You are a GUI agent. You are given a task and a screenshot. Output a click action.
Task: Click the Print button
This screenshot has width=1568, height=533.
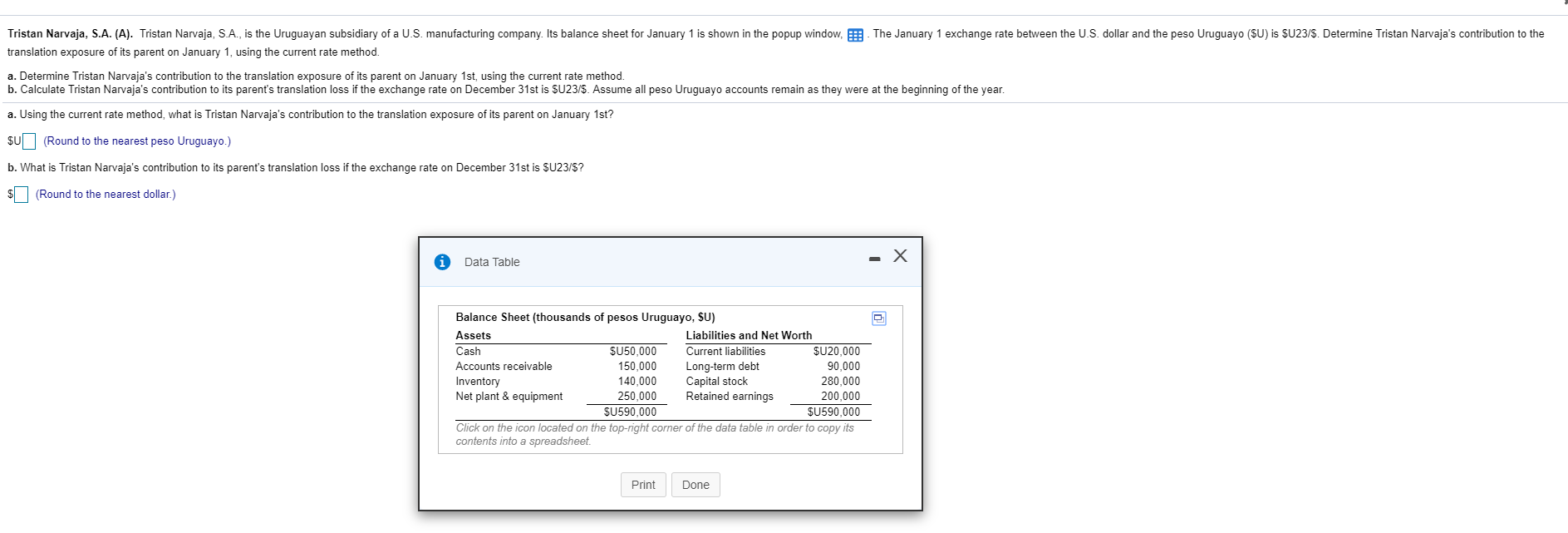[643, 485]
